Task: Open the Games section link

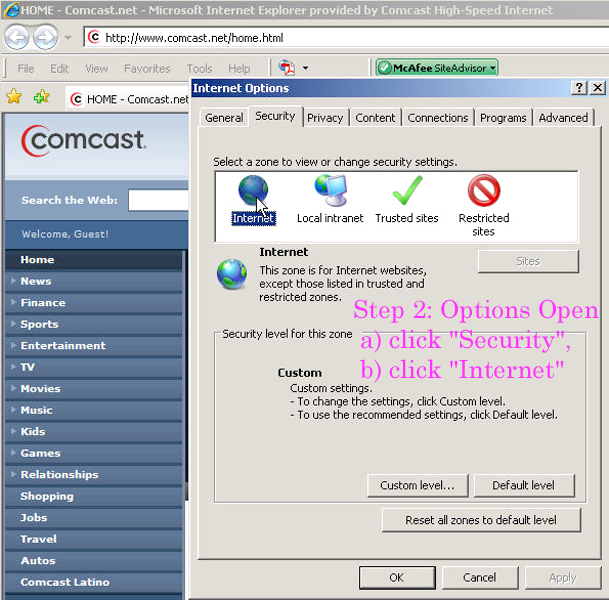Action: (x=40, y=453)
